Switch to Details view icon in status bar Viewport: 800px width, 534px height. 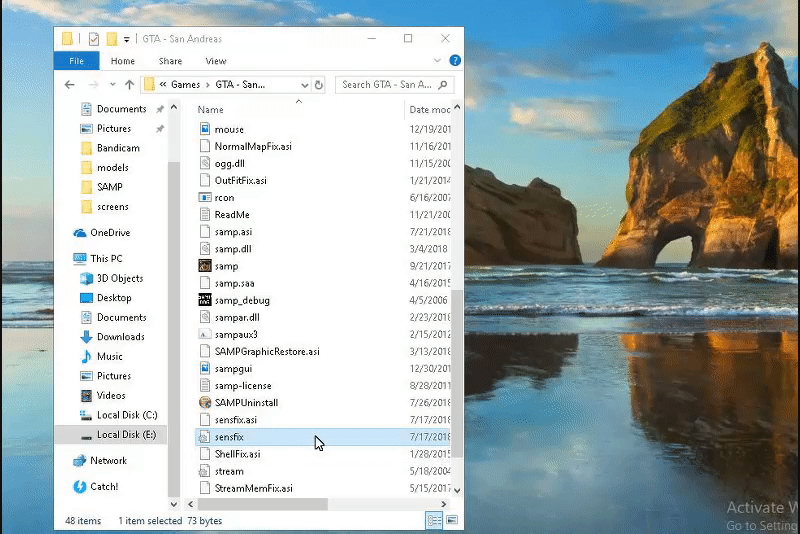pyautogui.click(x=434, y=520)
